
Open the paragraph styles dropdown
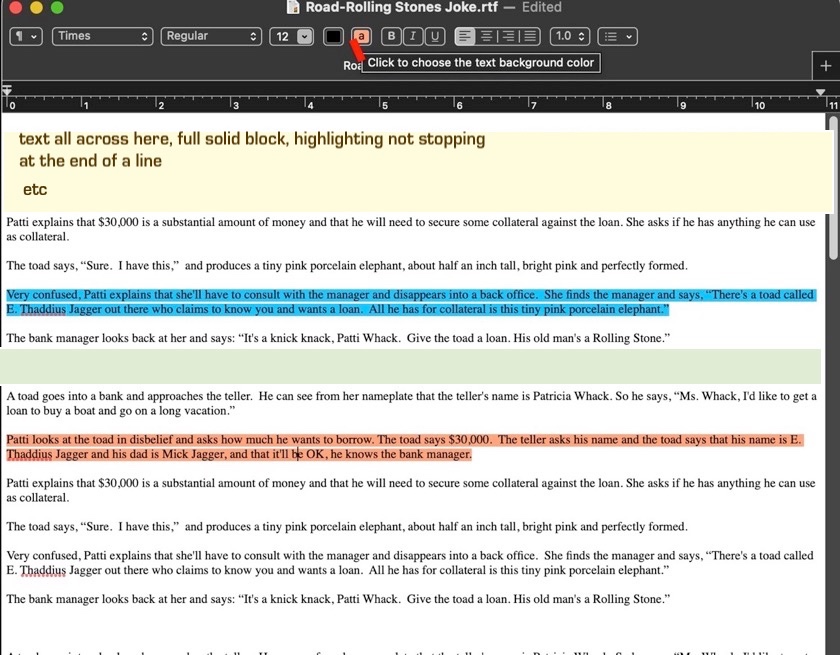pyautogui.click(x=25, y=36)
